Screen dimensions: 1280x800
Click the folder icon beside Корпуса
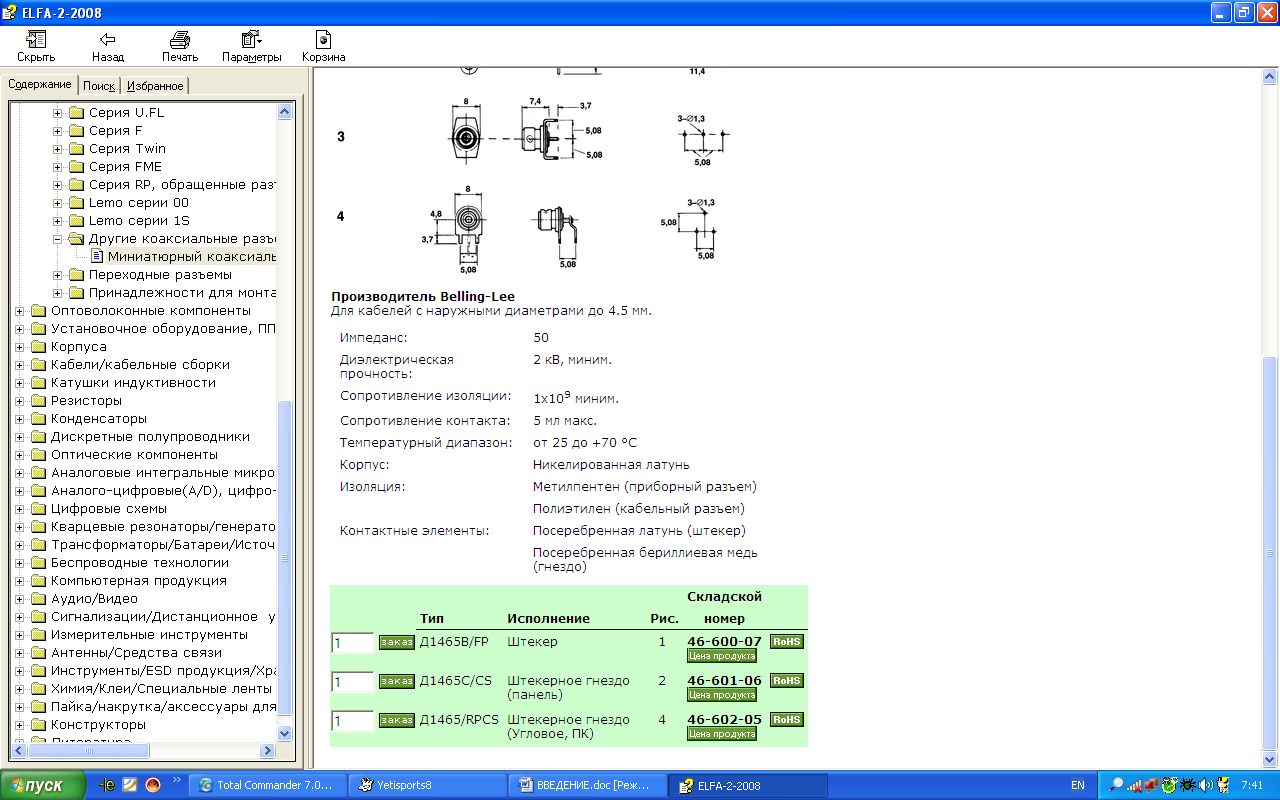point(38,347)
